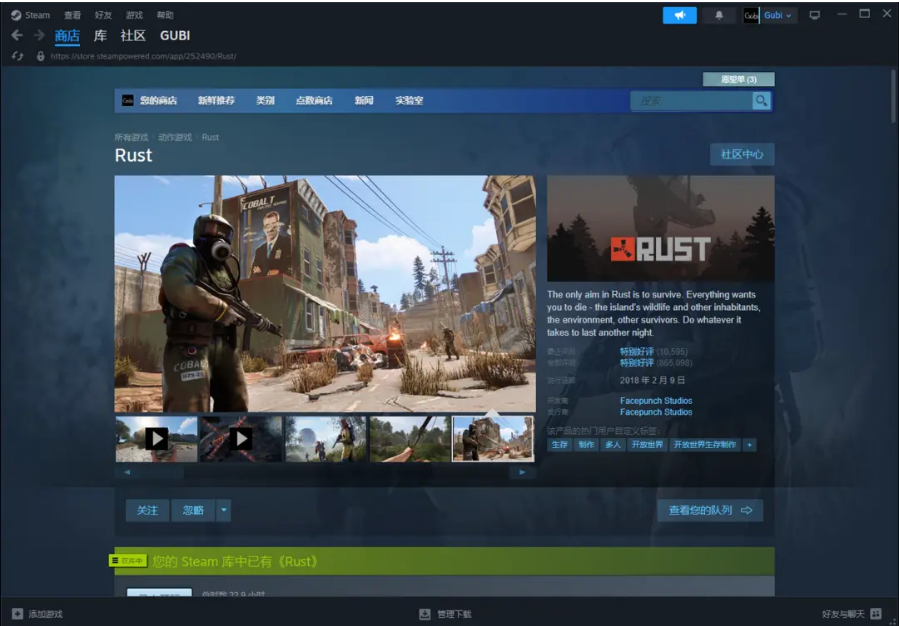Click the 忽略 ignore button
This screenshot has width=899, height=626.
tap(193, 510)
